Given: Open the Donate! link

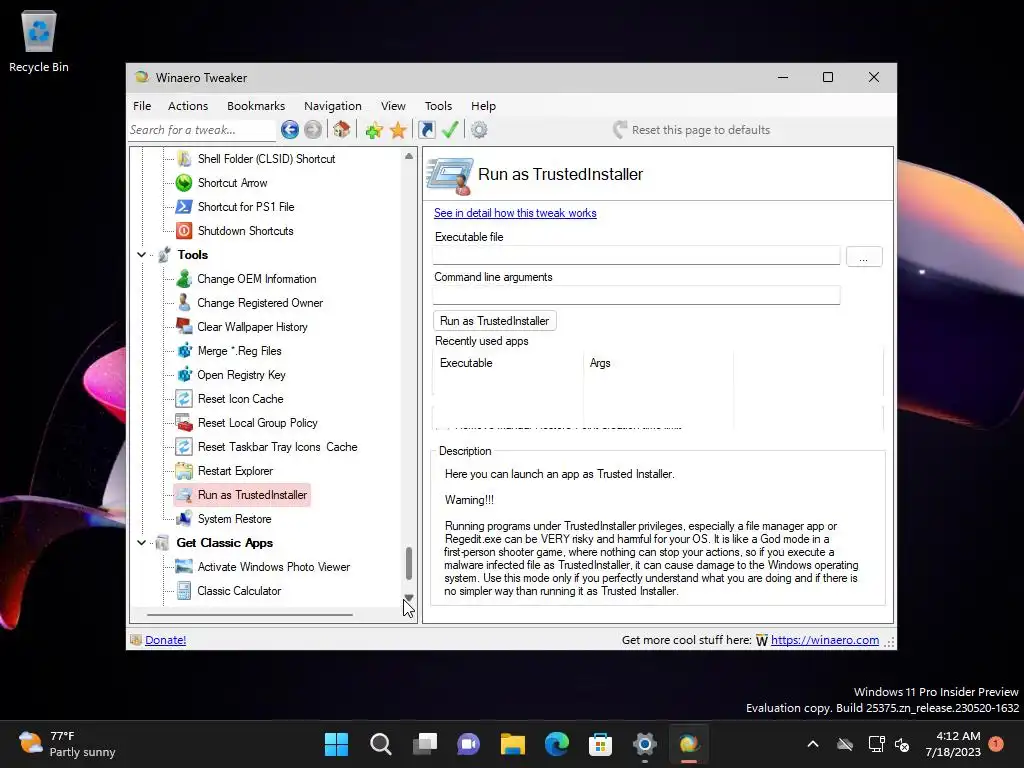Looking at the screenshot, I should pos(165,640).
